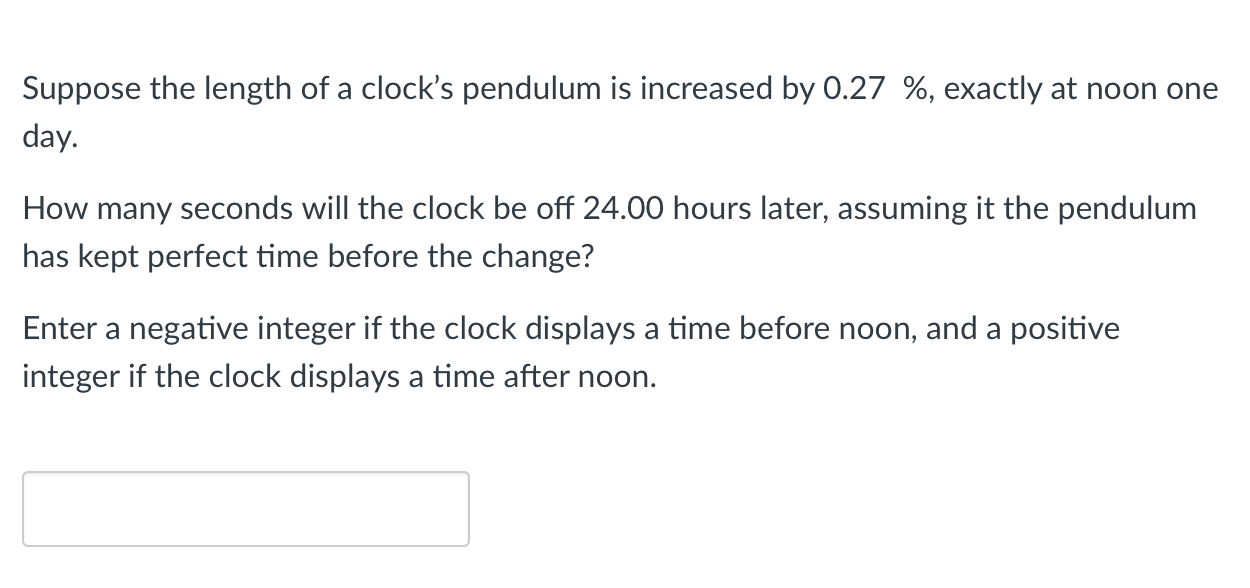Click the question mark after change
Viewport: 1250px width, 588px height.
[x=588, y=256]
